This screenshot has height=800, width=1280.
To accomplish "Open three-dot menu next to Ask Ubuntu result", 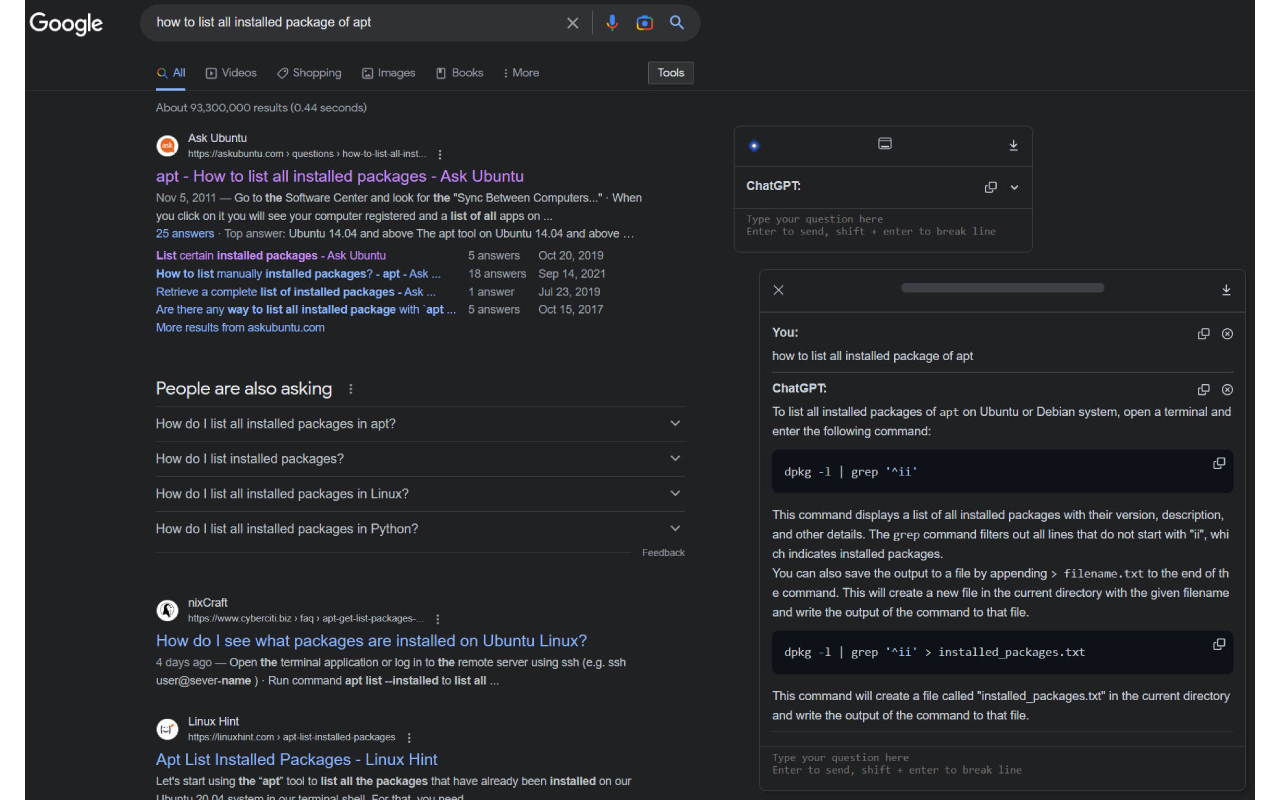I will pyautogui.click(x=440, y=154).
